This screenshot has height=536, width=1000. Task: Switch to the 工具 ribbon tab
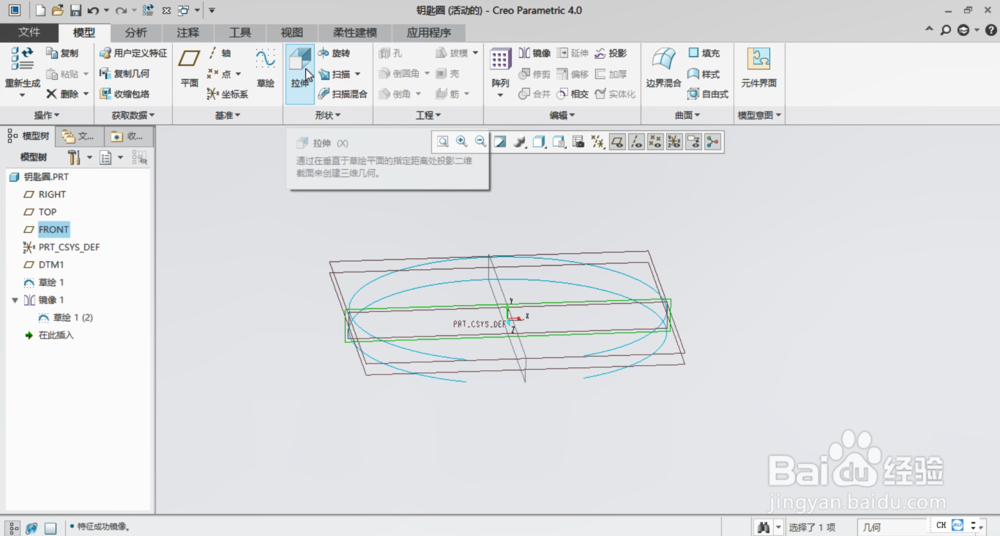240,33
